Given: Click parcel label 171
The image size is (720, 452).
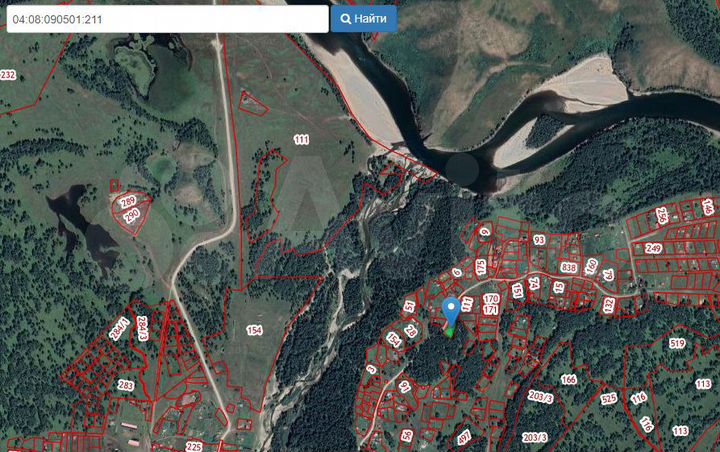Looking at the screenshot, I should [490, 310].
